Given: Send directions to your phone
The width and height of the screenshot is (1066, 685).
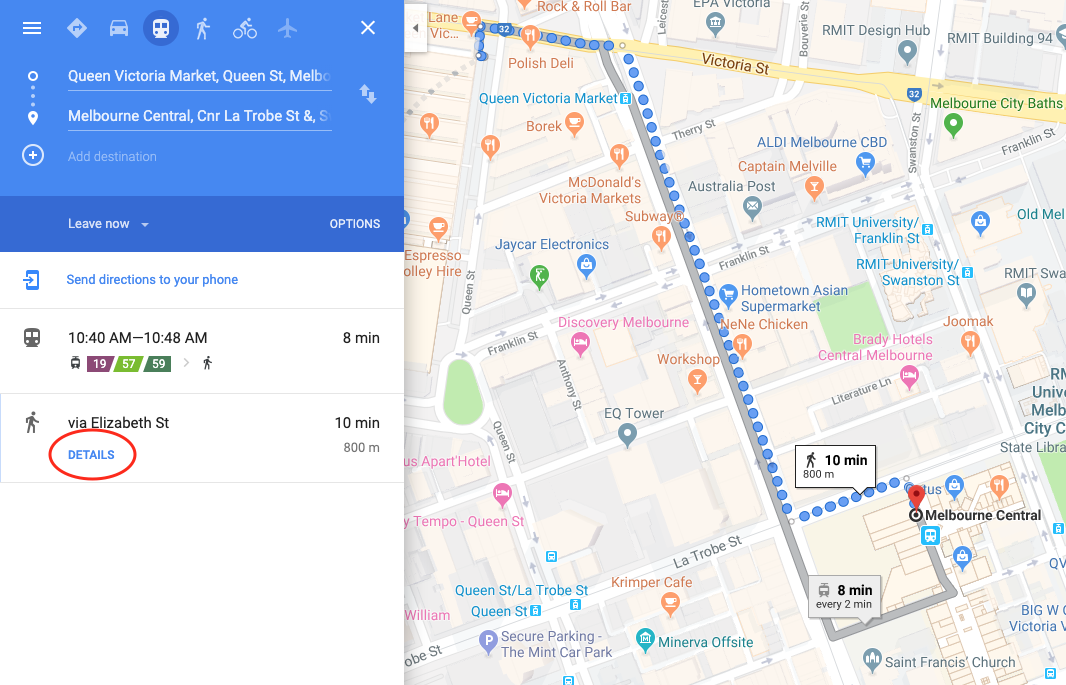Looking at the screenshot, I should [152, 279].
